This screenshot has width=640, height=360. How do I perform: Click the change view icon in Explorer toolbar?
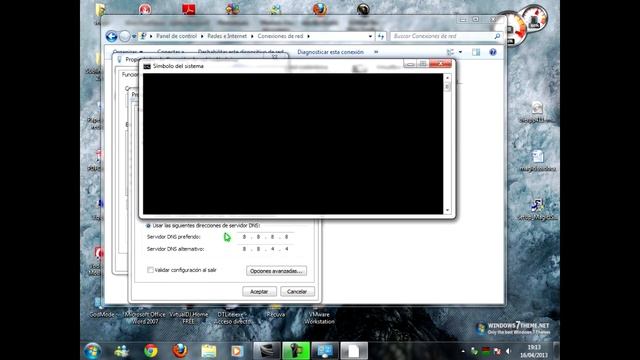451,52
